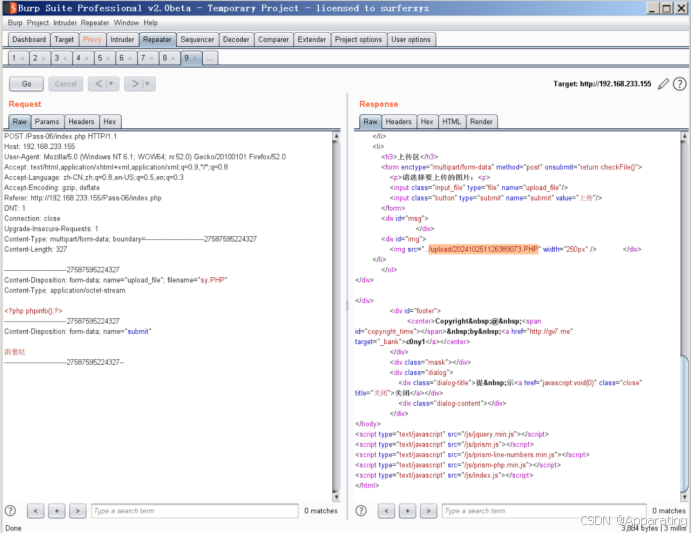Viewport: 692px width, 534px height.
Task: Click the edit target pencil icon
Action: tap(663, 84)
